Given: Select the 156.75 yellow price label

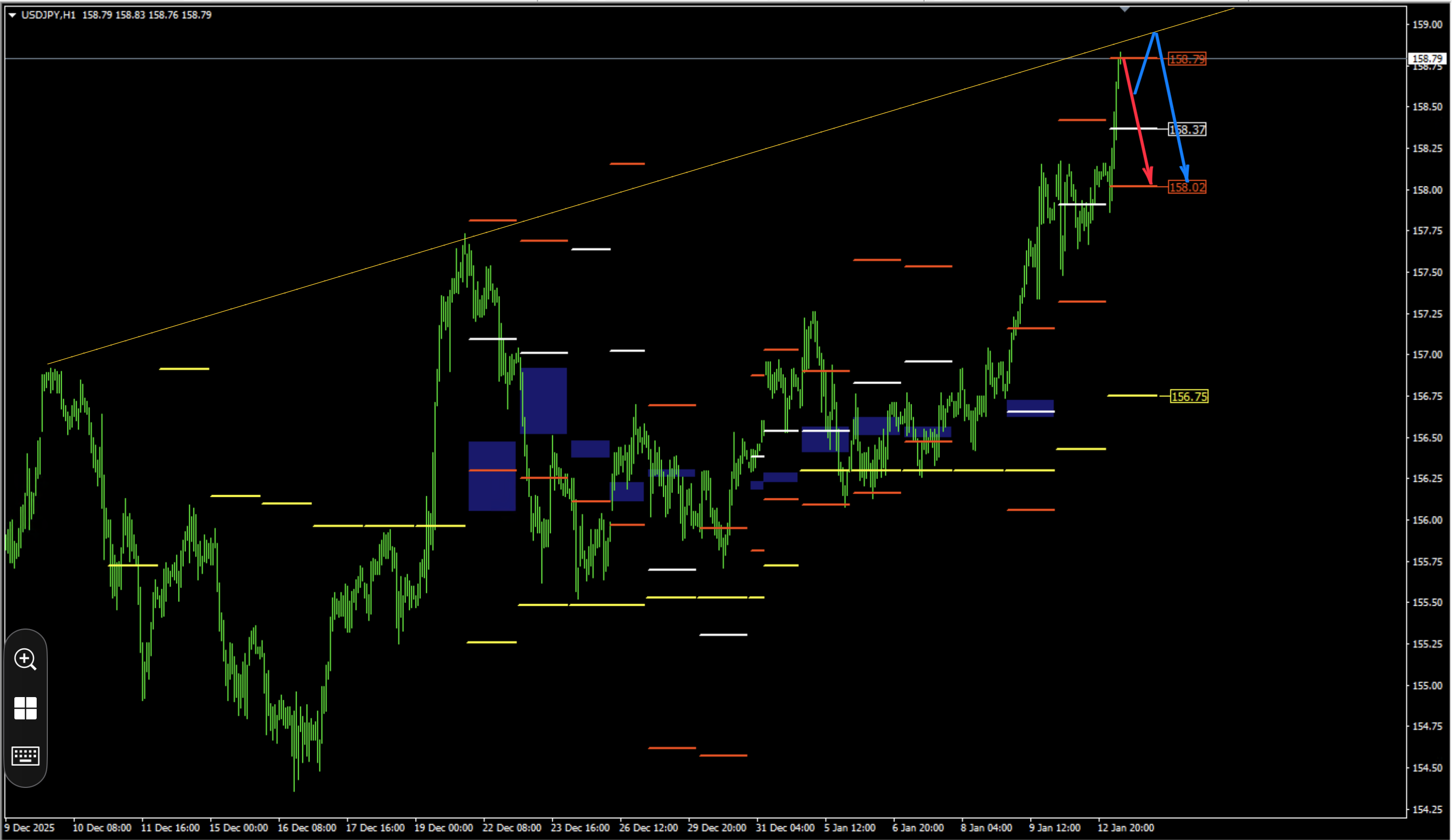Looking at the screenshot, I should 1189,397.
